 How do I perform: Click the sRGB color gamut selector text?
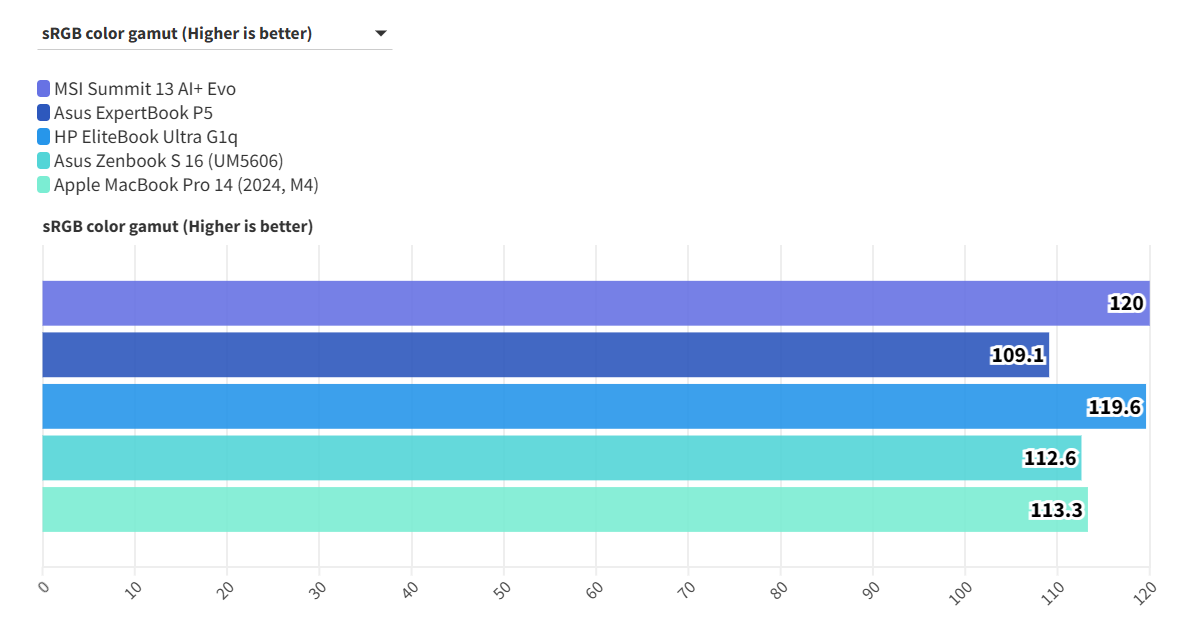177,34
